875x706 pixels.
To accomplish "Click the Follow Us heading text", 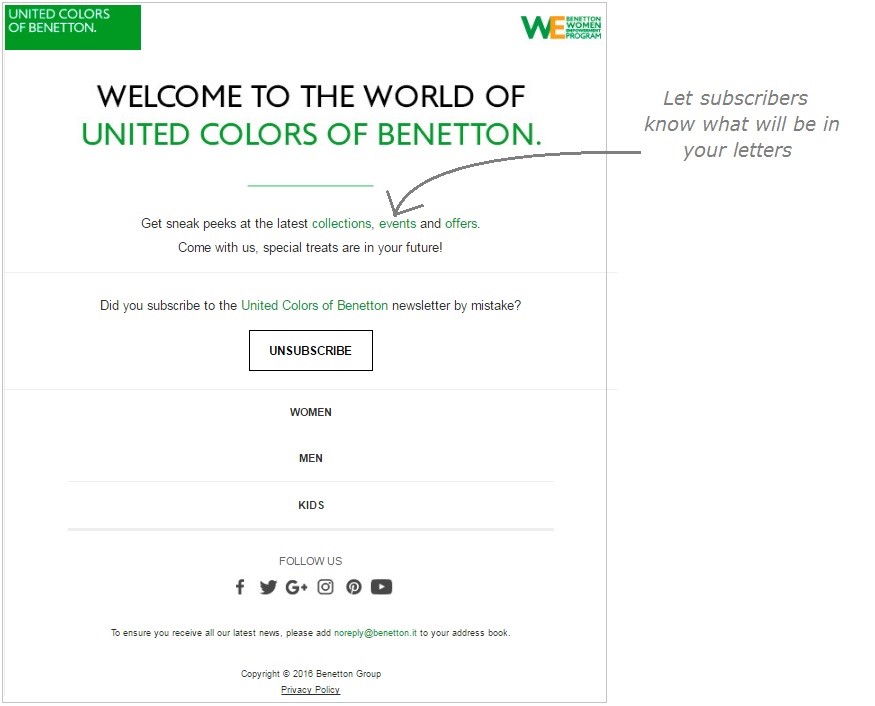I will click(x=310, y=561).
